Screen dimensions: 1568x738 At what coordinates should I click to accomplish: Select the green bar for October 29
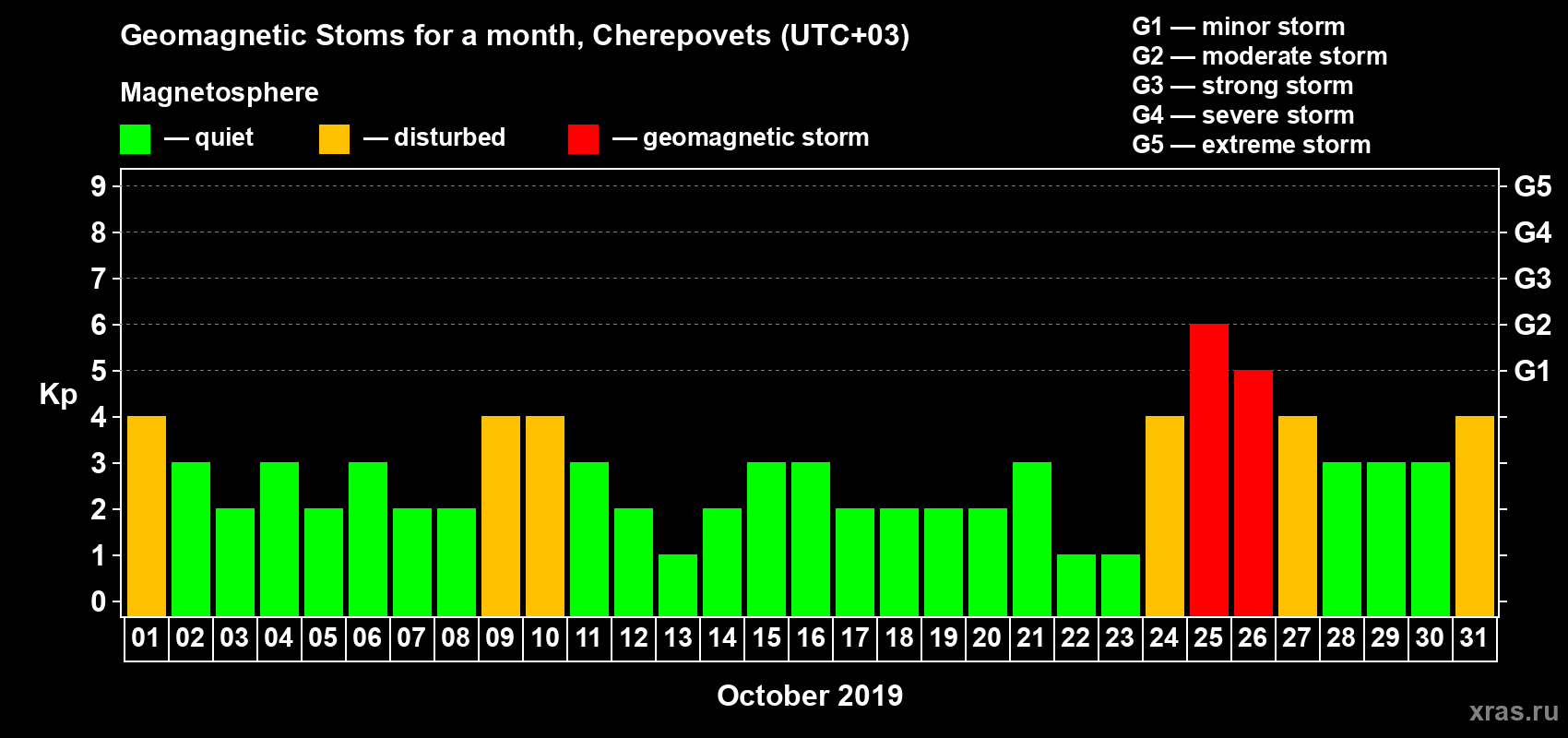coord(1385,540)
